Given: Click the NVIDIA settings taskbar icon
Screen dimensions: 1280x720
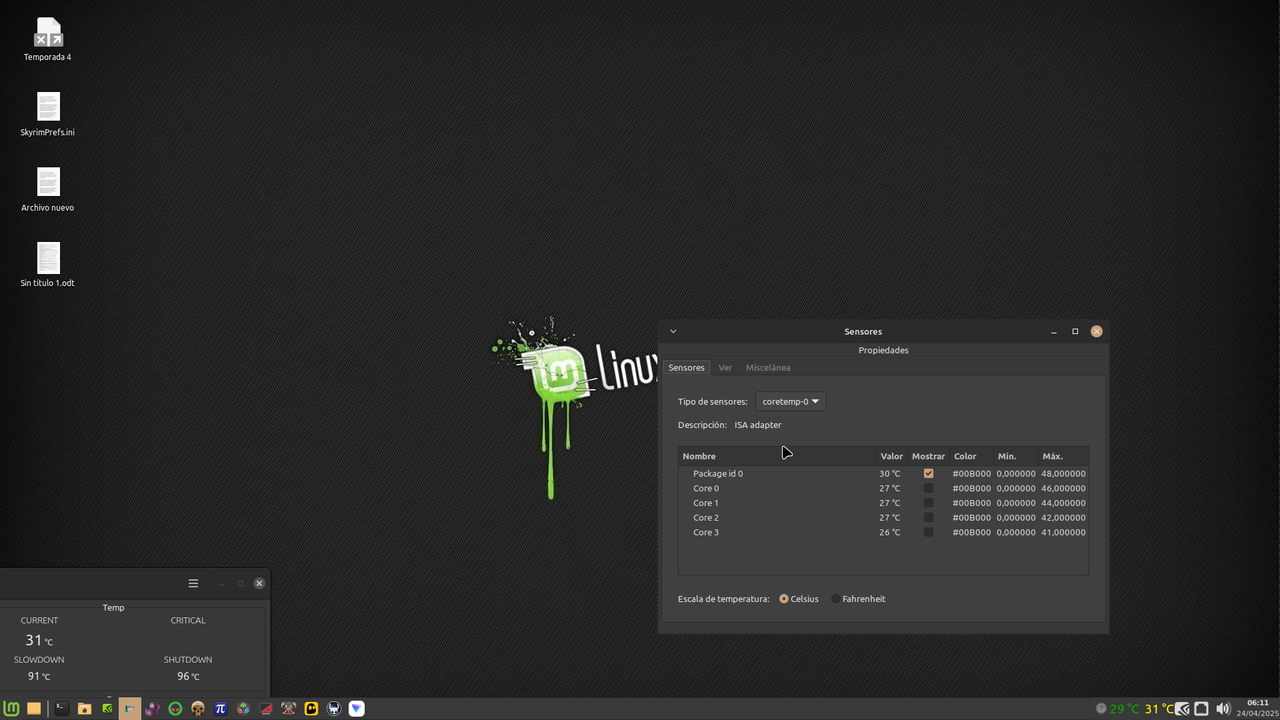Looking at the screenshot, I should coord(106,708).
